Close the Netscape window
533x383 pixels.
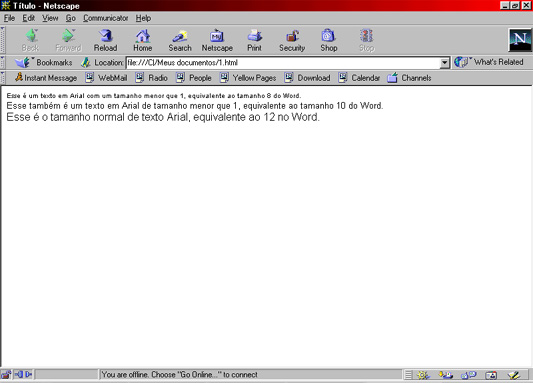coord(526,5)
